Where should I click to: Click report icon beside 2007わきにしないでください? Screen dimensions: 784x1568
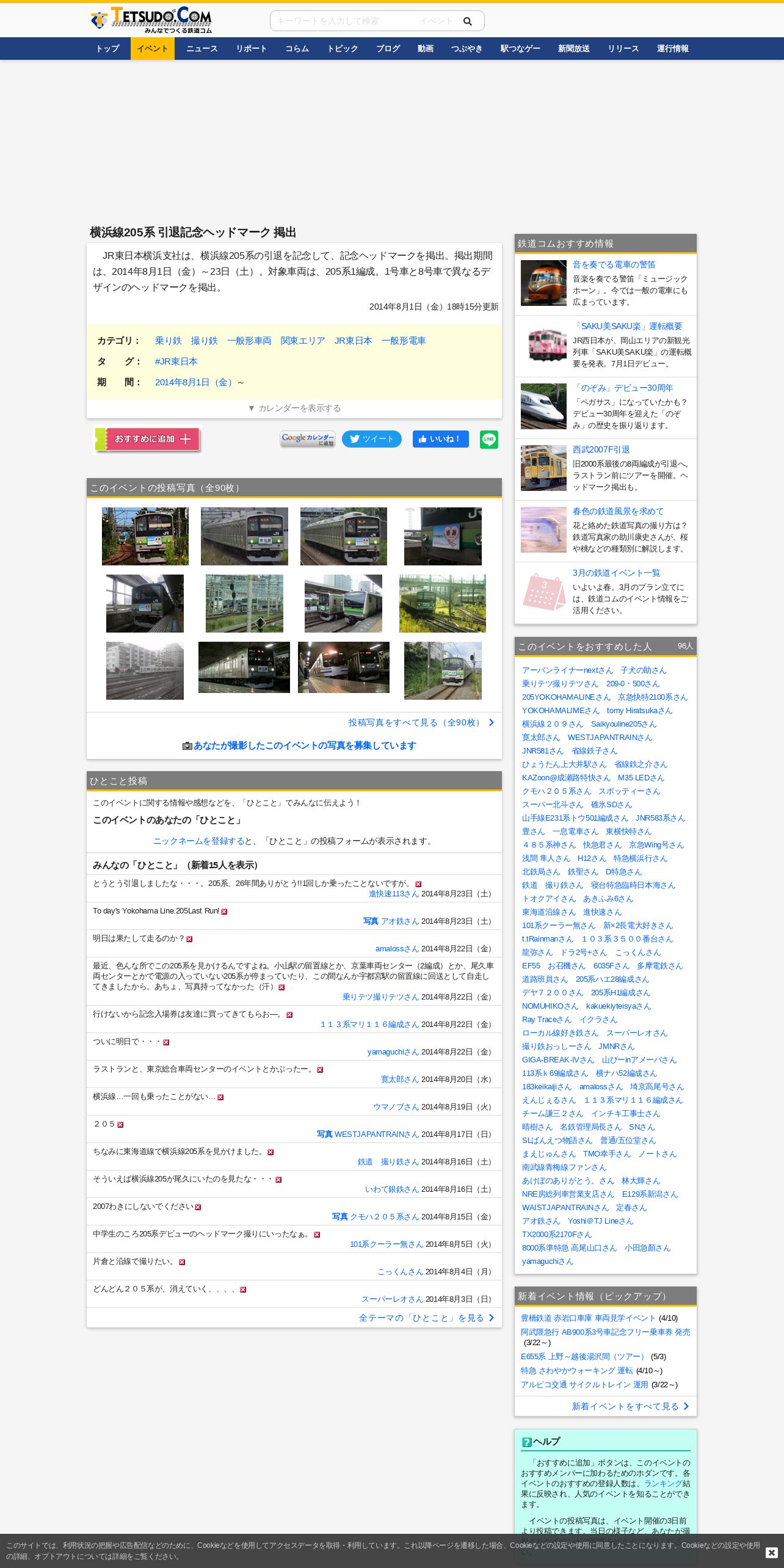tap(198, 1207)
